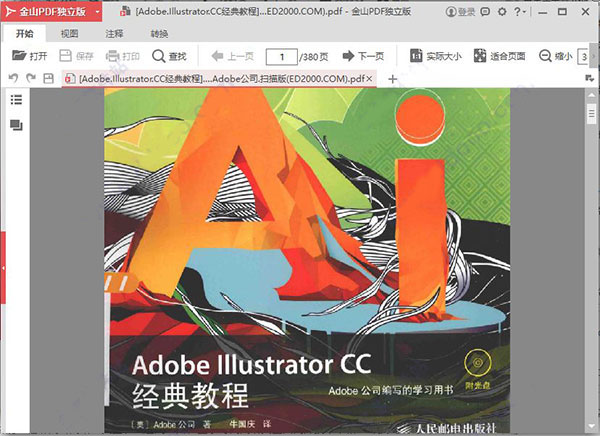Image resolution: width=600 pixels, height=436 pixels.
Task: Click the PDF file icon in title bar
Action: click(125, 11)
